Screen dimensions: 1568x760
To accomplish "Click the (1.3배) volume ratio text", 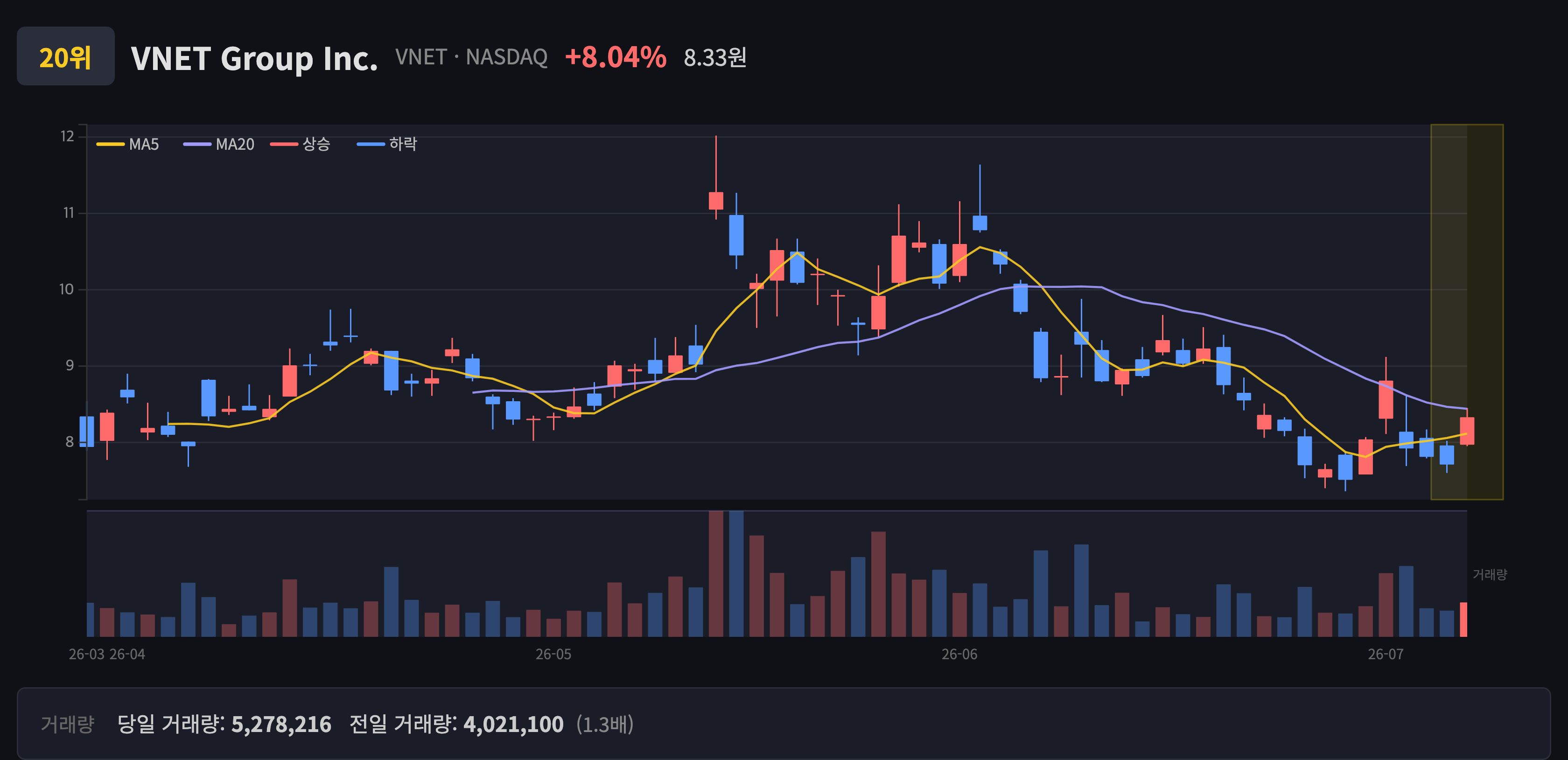I will point(604,724).
